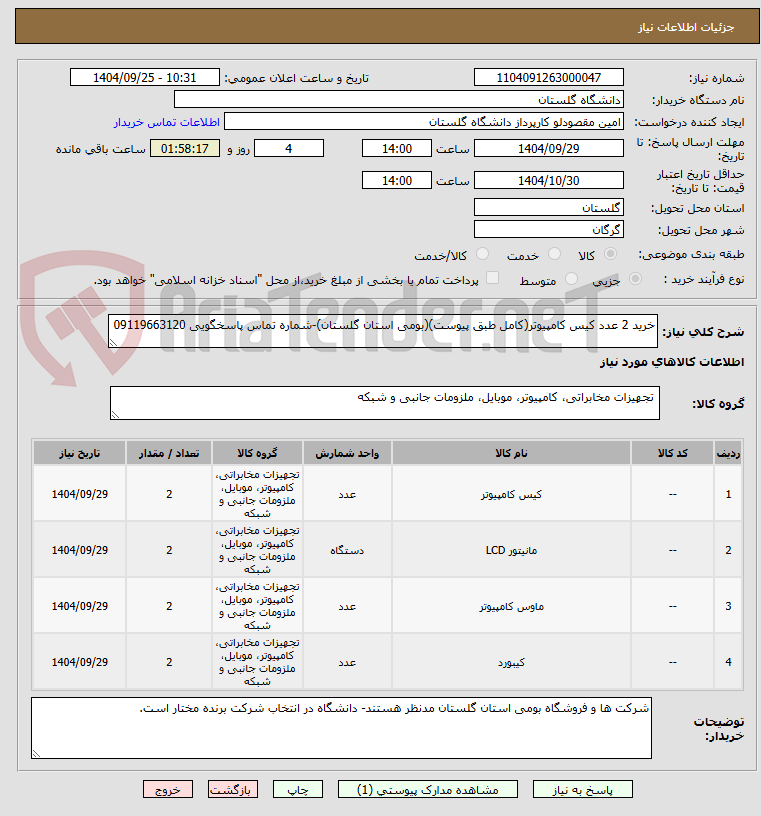Click the پاسخ به نیاز button

(582, 789)
